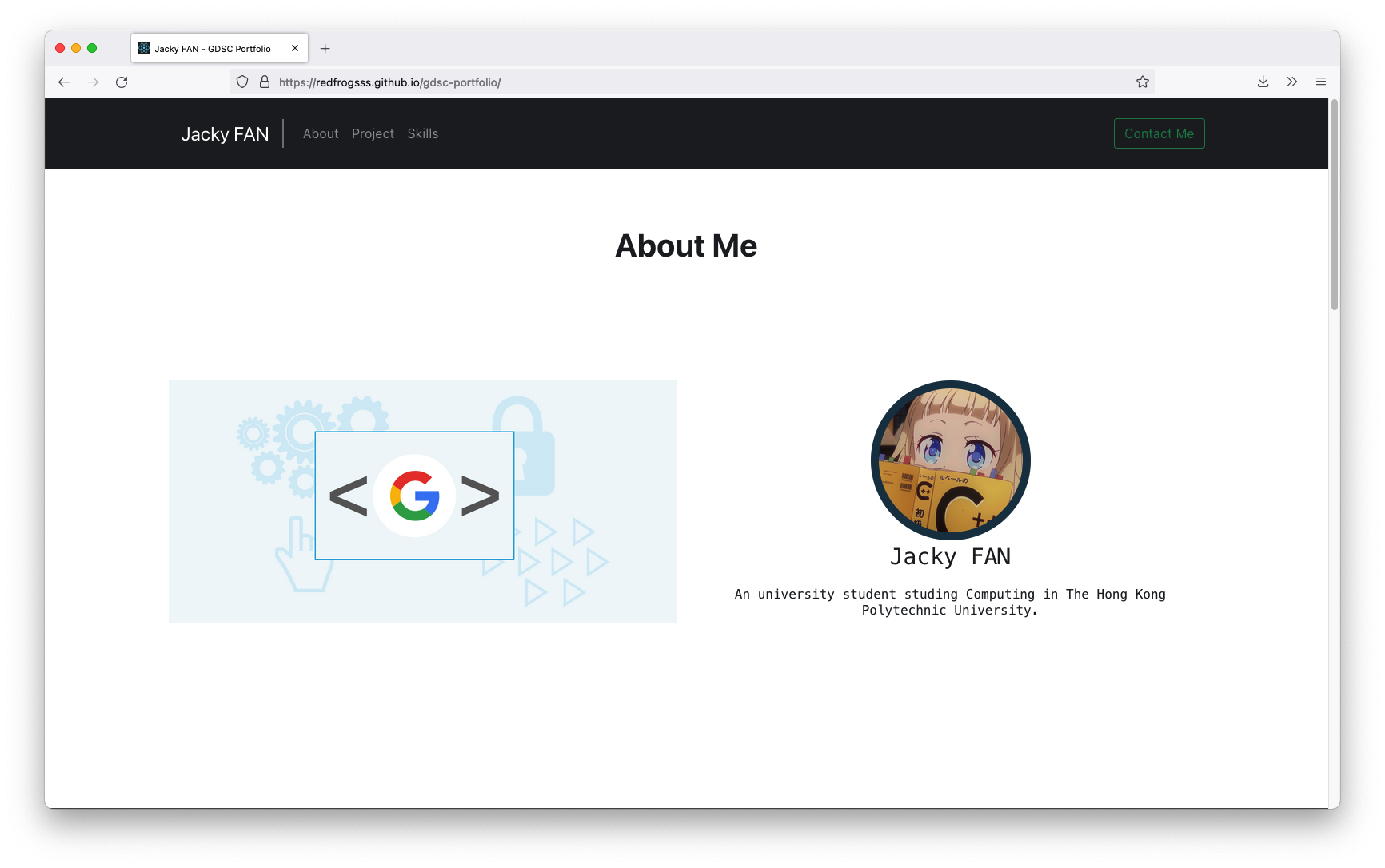Bookmark this page with the star icon

[1143, 82]
